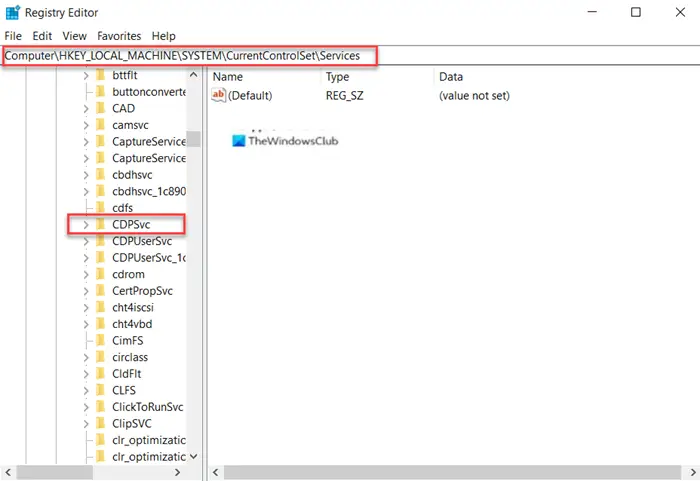Image resolution: width=700 pixels, height=481 pixels.
Task: Open the Favorites menu
Action: point(119,36)
